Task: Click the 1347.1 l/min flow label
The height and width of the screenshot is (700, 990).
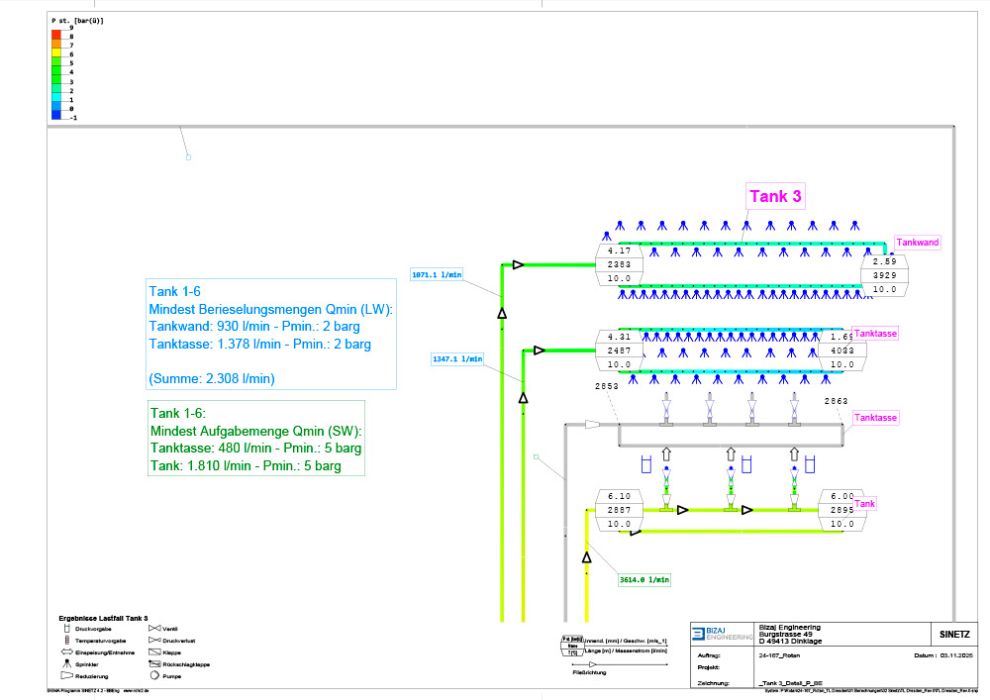Action: [457, 357]
